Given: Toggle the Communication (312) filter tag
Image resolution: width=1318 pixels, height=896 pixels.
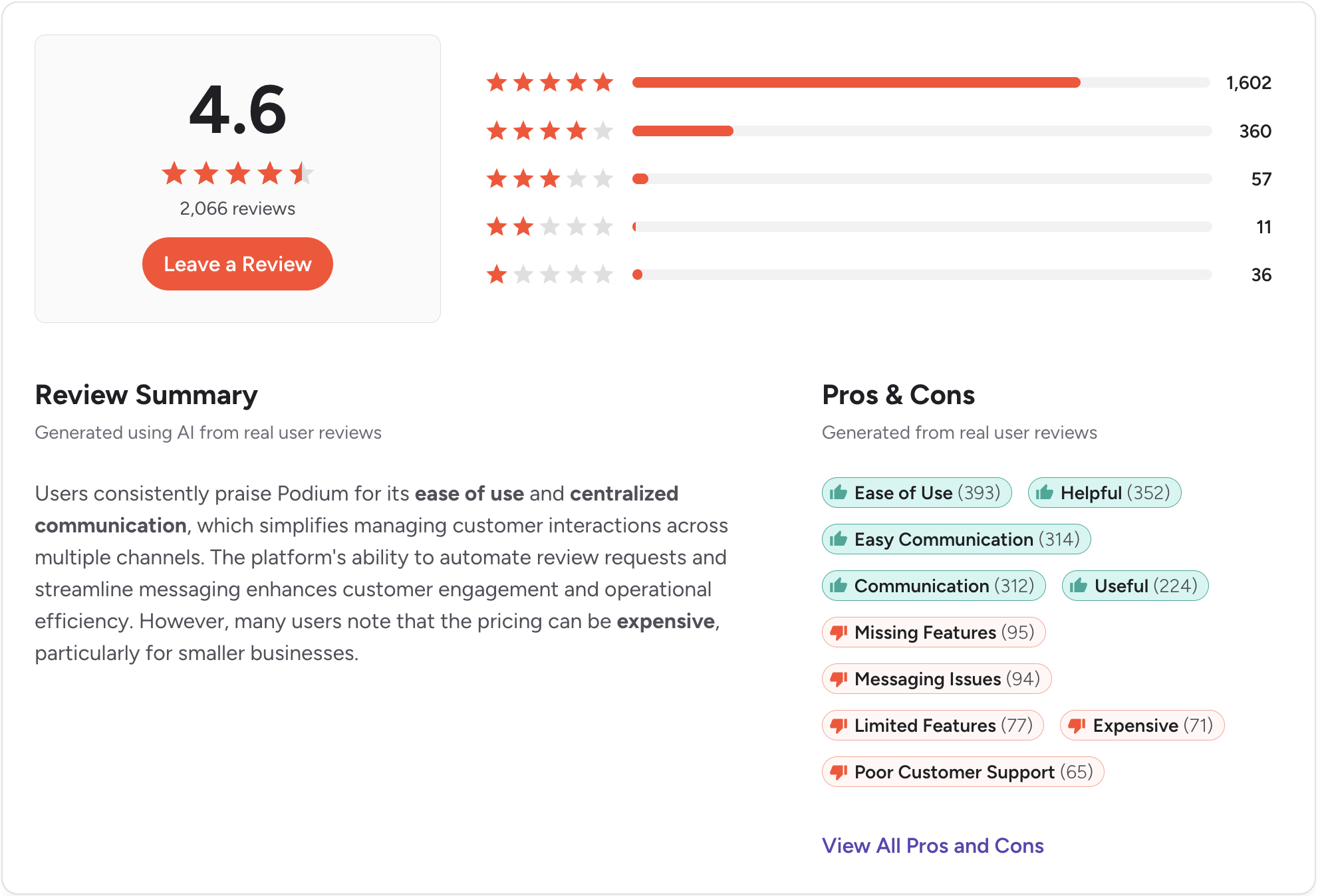Looking at the screenshot, I should pos(933,586).
